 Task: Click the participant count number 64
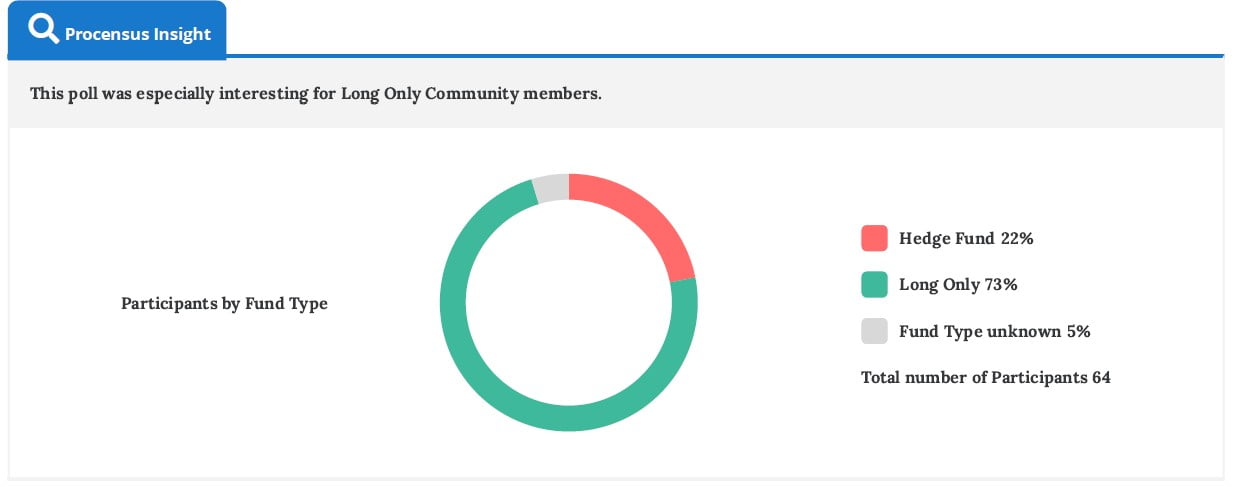tap(1101, 377)
